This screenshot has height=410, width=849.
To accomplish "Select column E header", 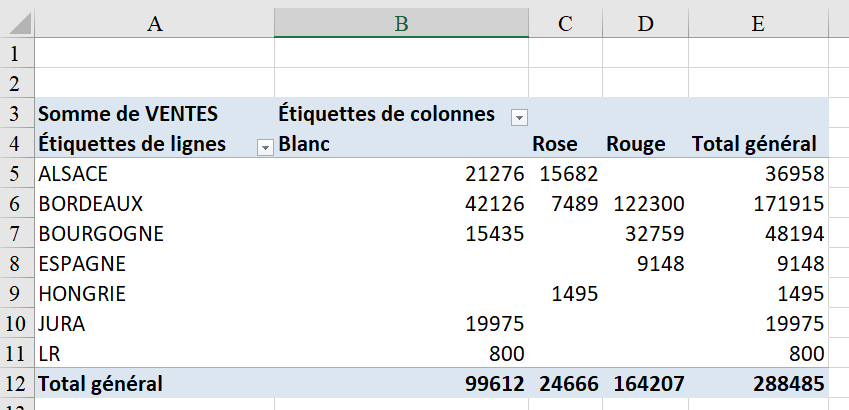I will pyautogui.click(x=758, y=24).
